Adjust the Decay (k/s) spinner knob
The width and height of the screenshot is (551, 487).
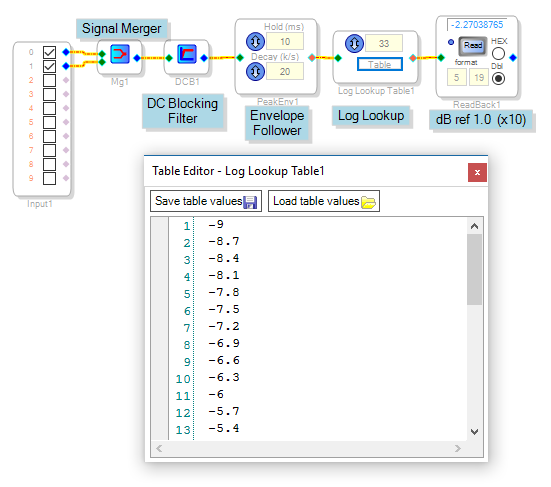[255, 72]
